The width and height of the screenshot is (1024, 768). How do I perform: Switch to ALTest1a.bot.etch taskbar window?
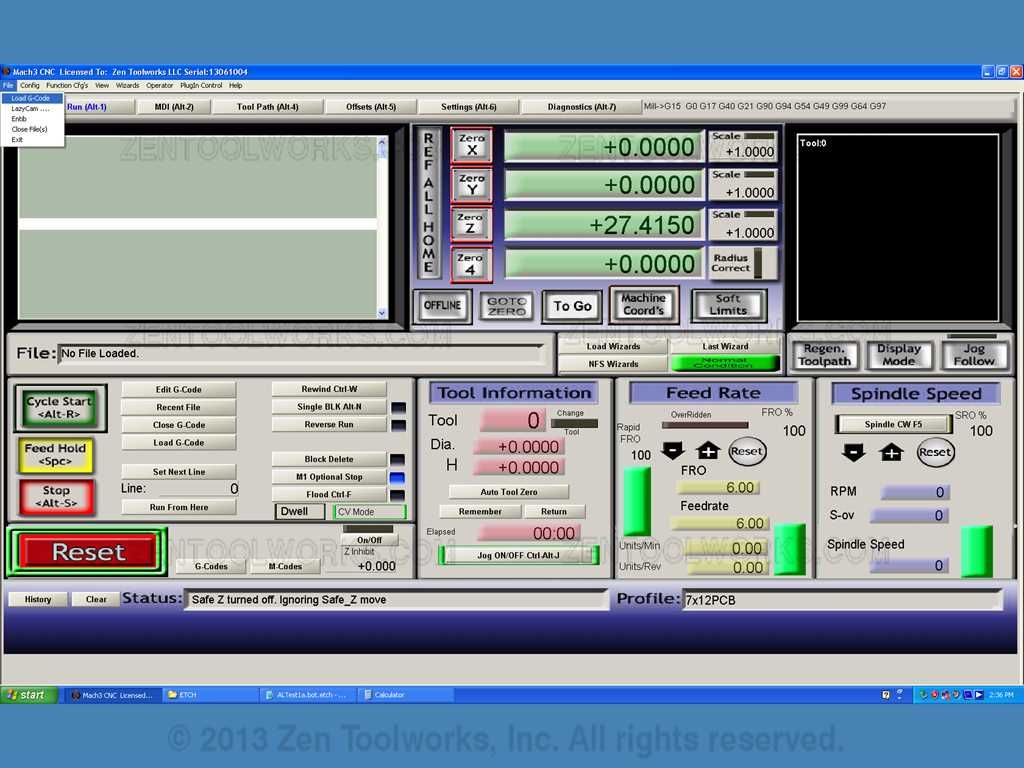click(308, 695)
